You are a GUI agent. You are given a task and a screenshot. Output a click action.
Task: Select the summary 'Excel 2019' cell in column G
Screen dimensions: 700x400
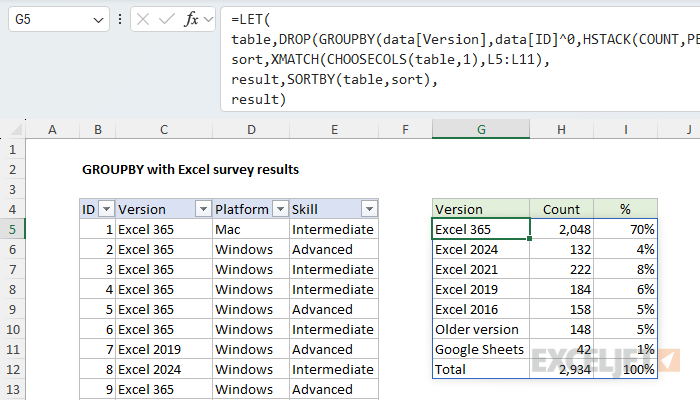[x=481, y=289]
